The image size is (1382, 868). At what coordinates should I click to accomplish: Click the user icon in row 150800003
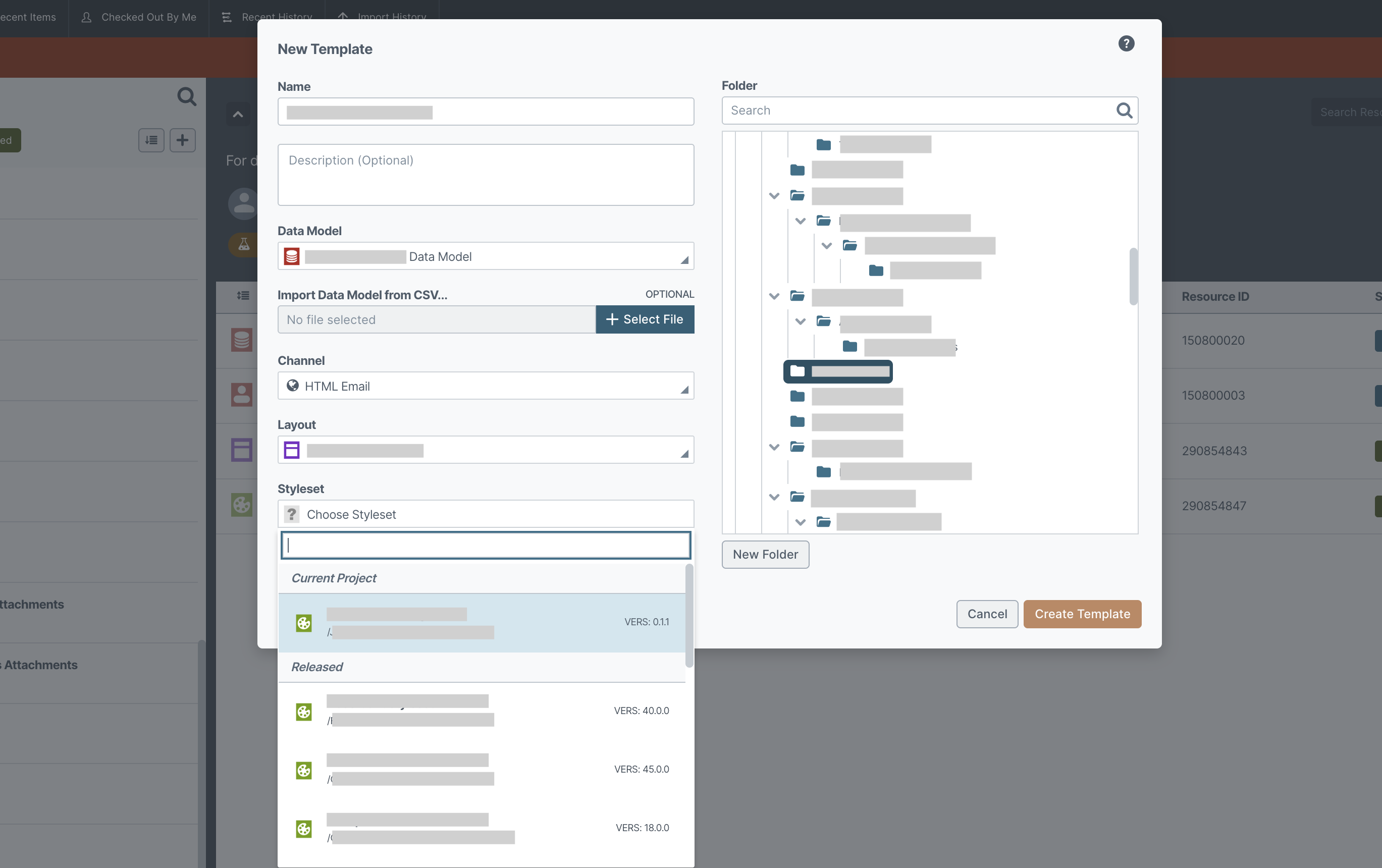pos(242,395)
